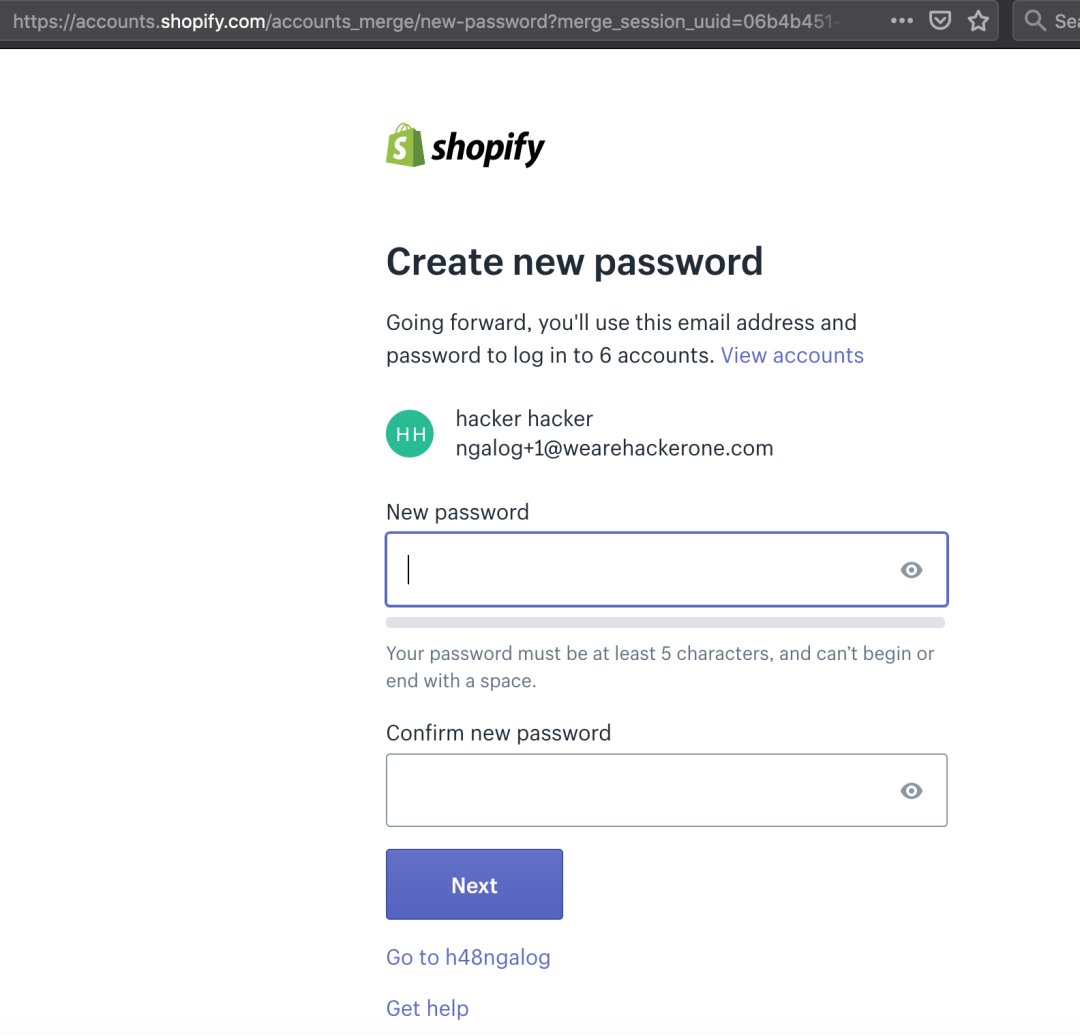Follow the Go to h48ngalog link
Viewport: 1080px width, 1035px height.
point(468,958)
